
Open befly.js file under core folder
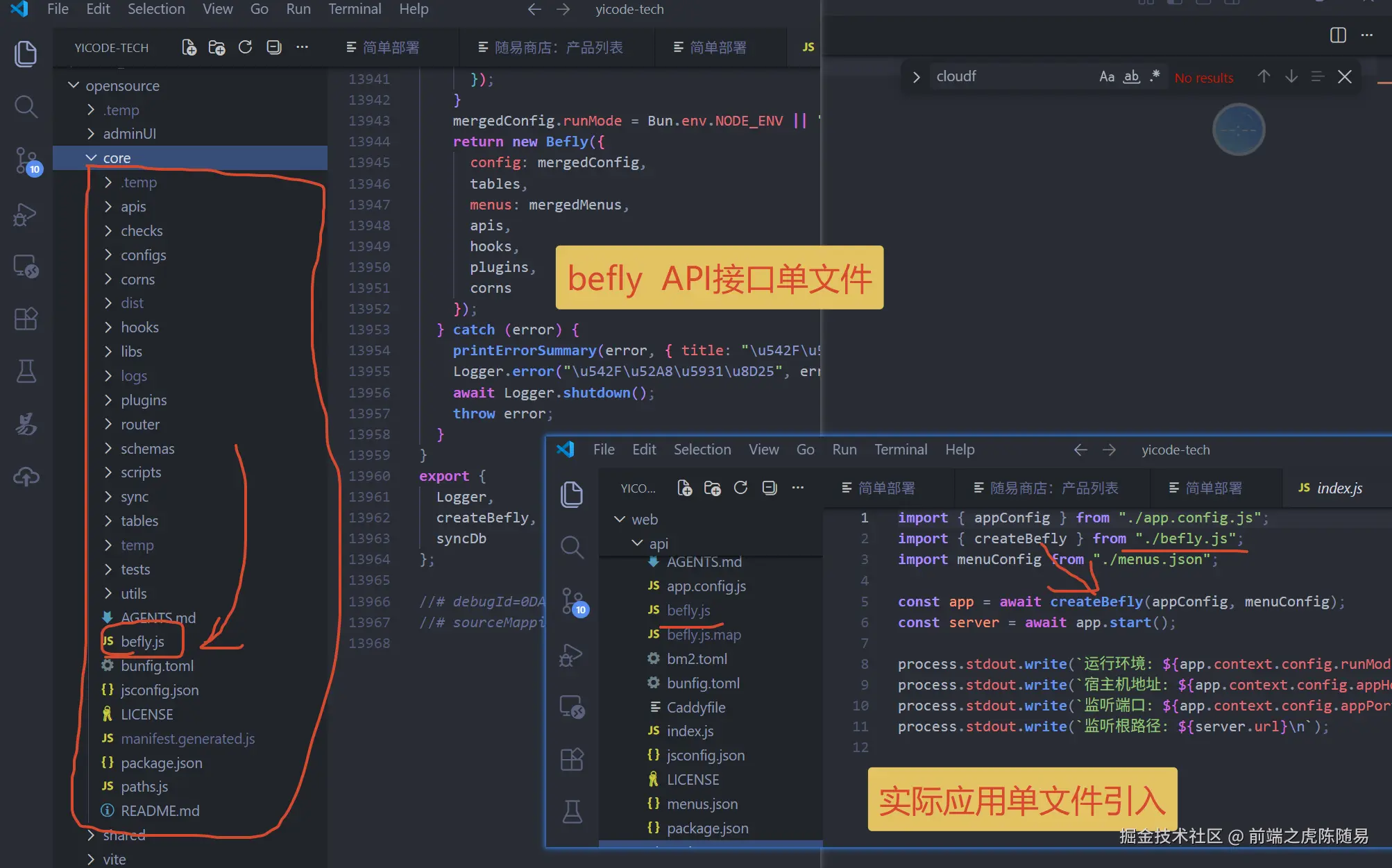pos(142,642)
